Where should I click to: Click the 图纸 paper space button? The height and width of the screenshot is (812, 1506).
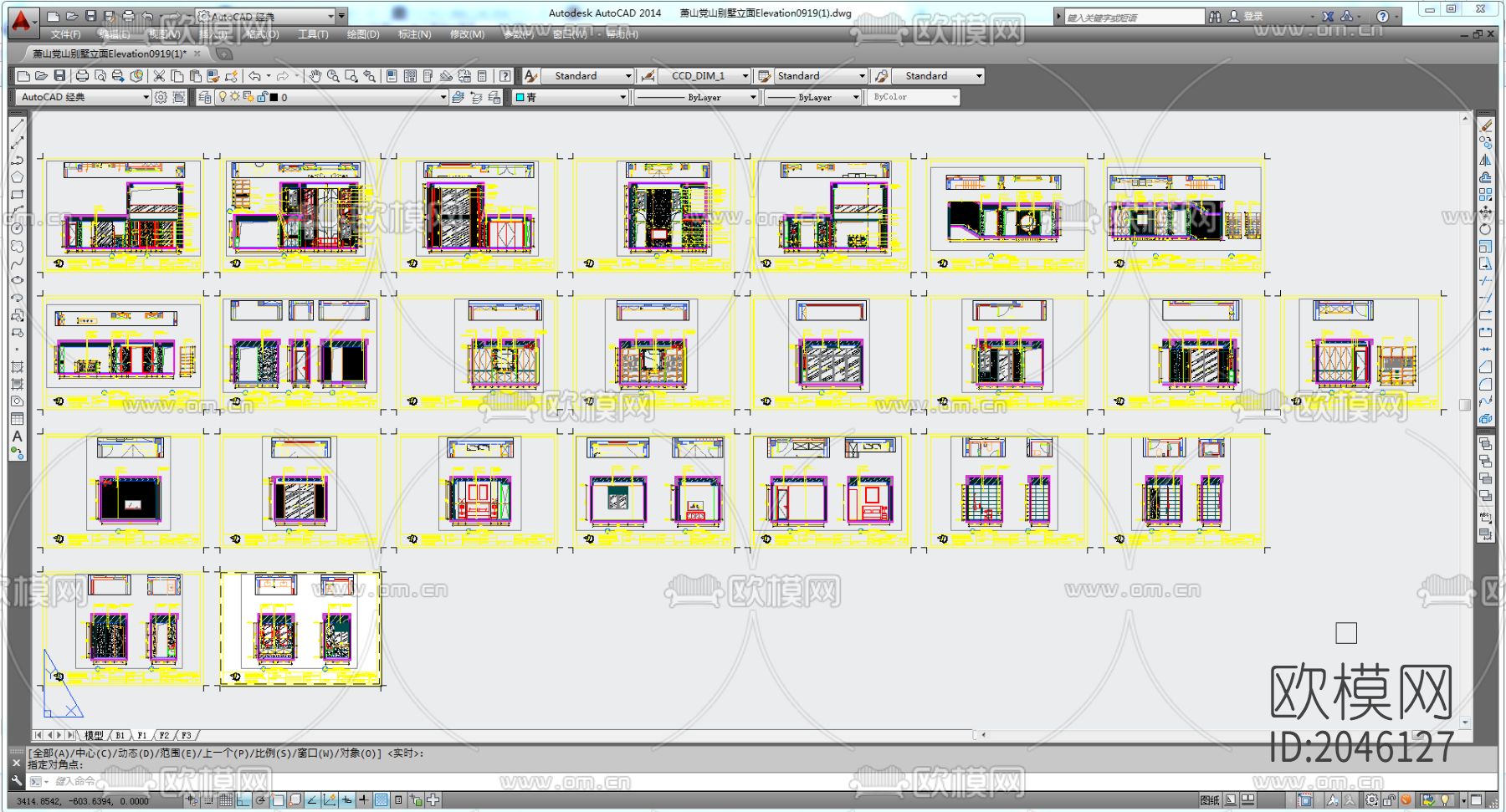point(1210,800)
